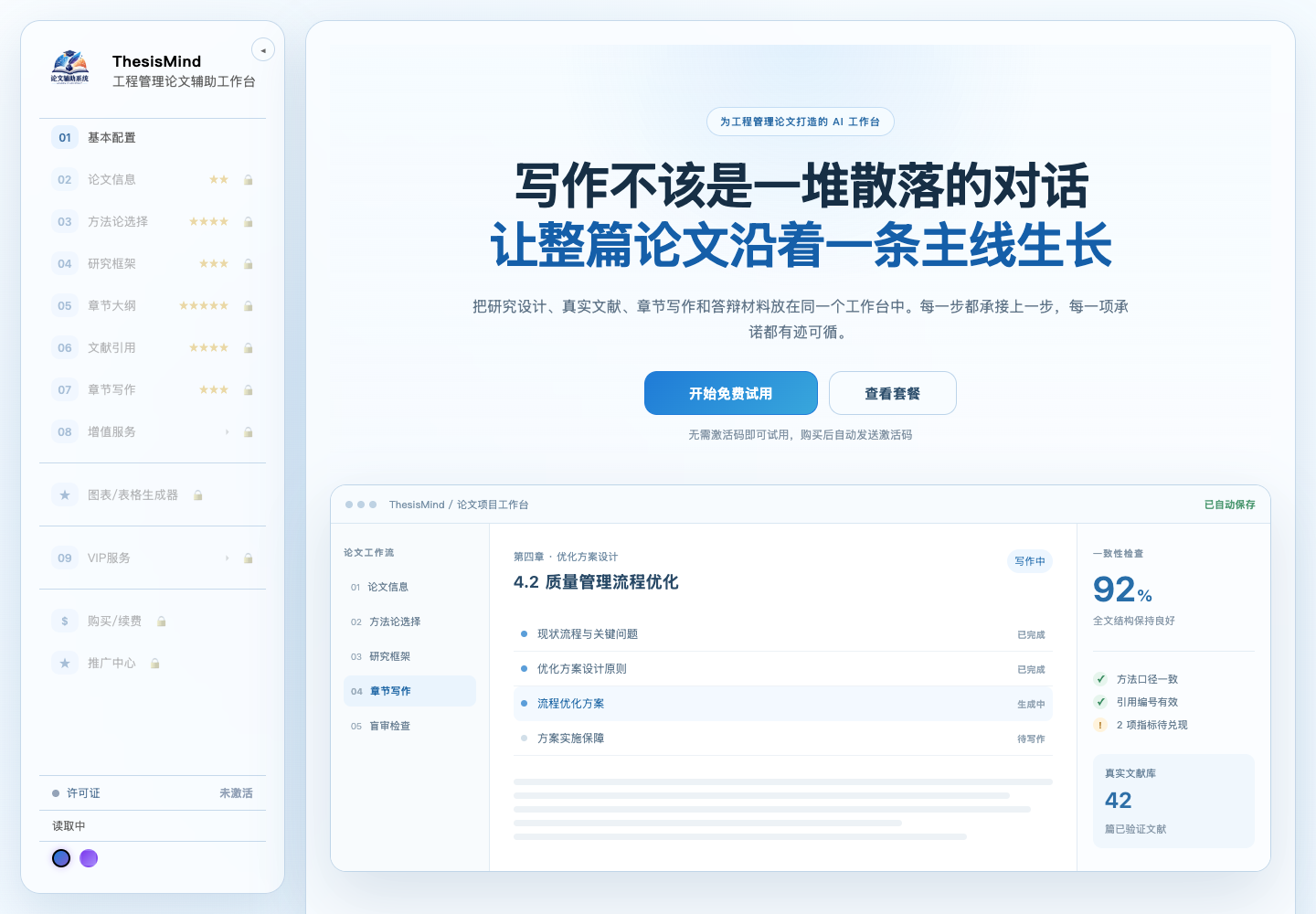This screenshot has width=1316, height=914.
Task: Select 方法论选择 in the preview workflow list
Action: [409, 622]
